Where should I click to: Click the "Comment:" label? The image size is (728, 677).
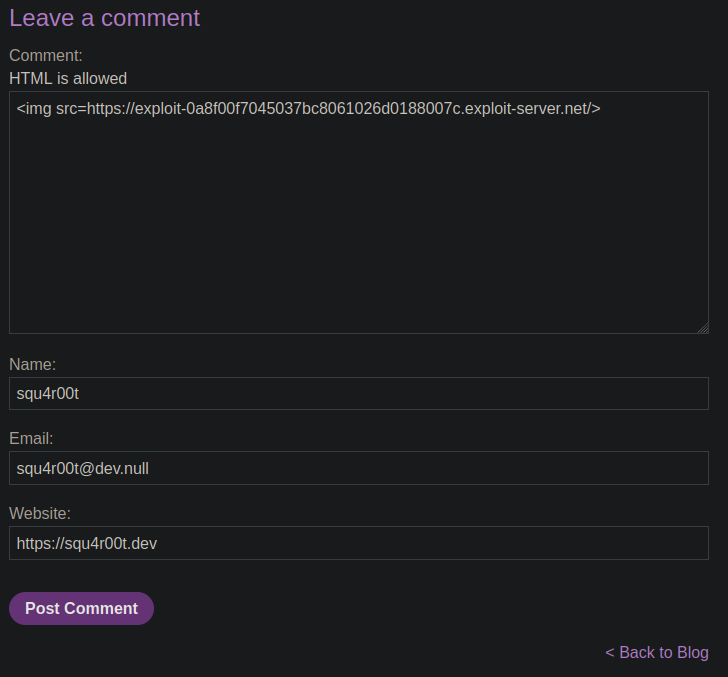pyautogui.click(x=46, y=56)
